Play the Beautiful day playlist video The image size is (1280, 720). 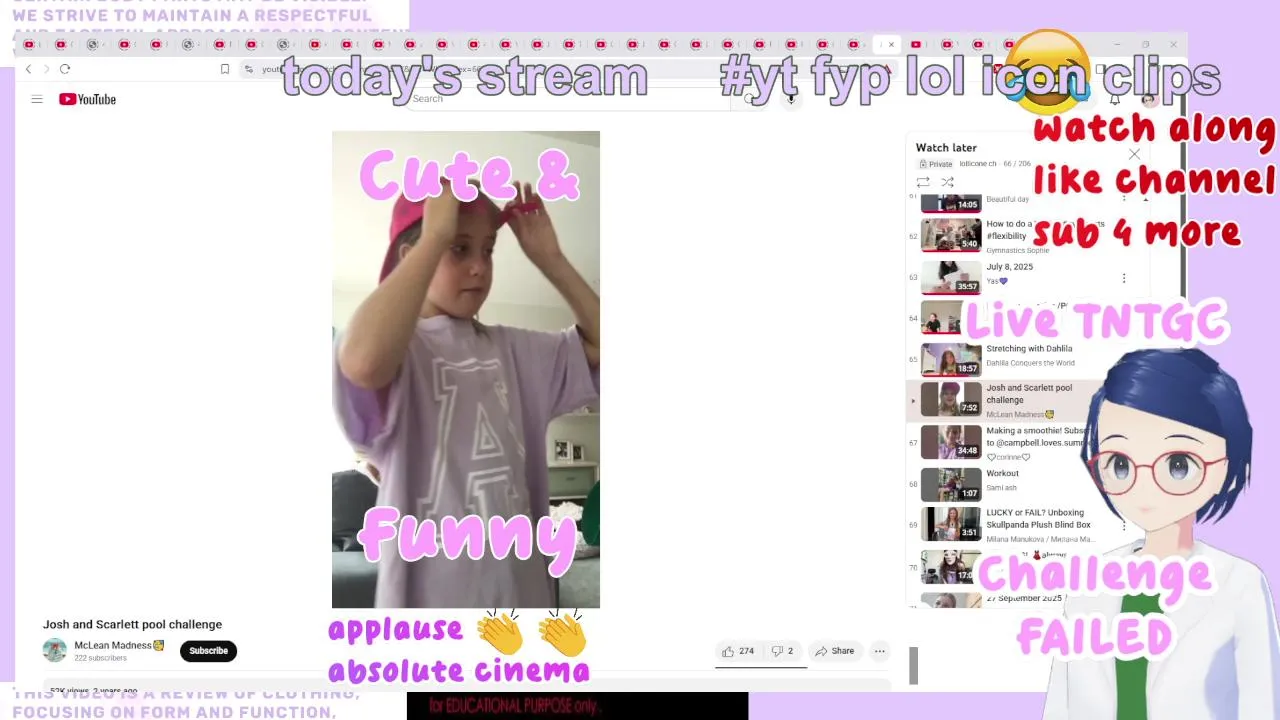pos(951,202)
